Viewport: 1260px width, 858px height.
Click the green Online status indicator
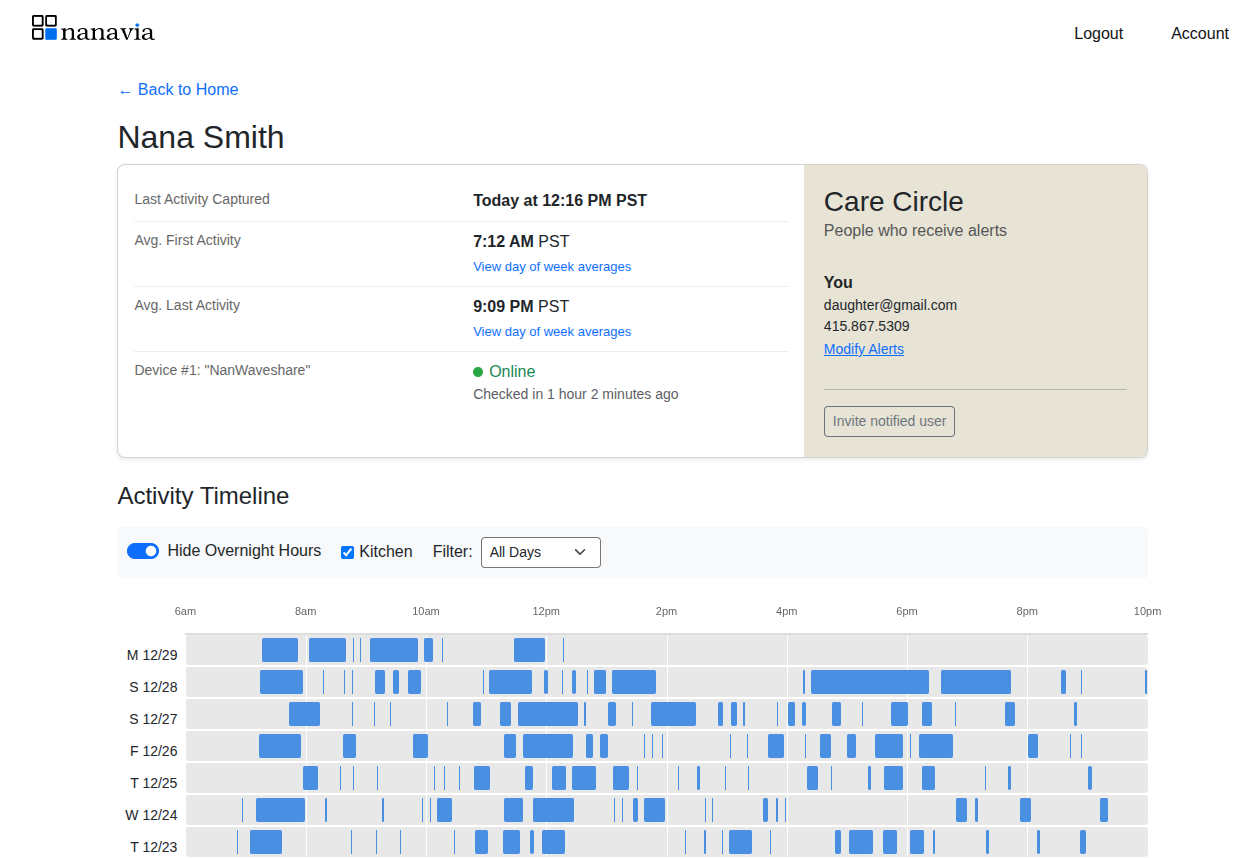(x=478, y=371)
